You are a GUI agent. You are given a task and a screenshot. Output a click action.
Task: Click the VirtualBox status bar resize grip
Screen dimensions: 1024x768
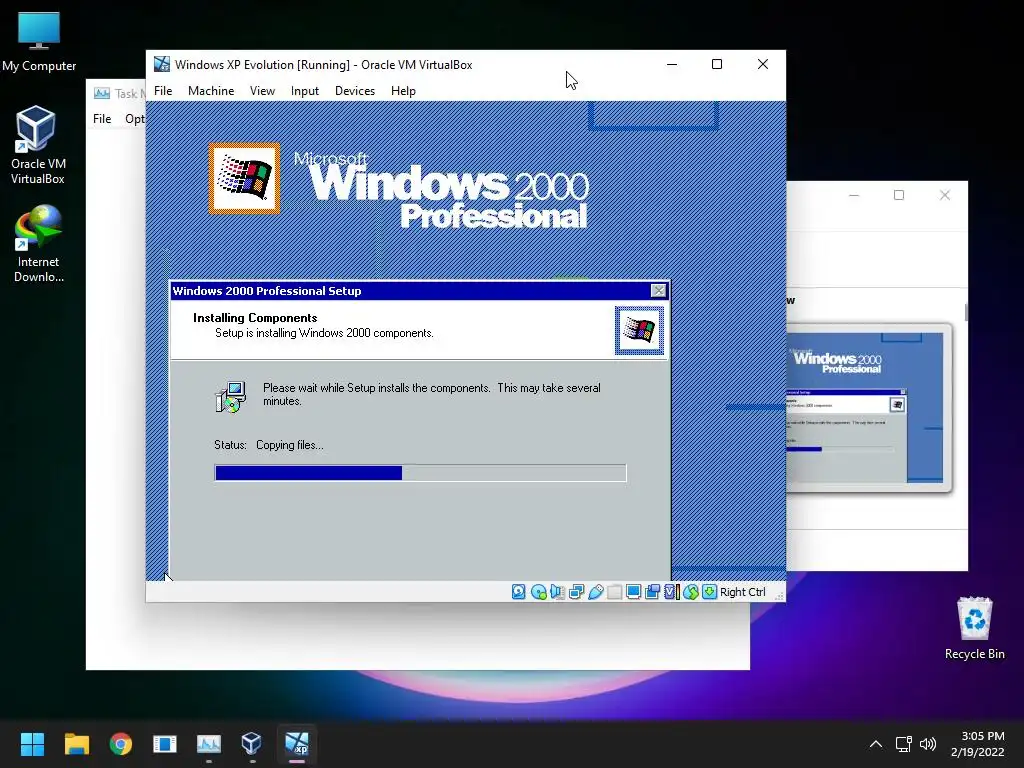[778, 594]
